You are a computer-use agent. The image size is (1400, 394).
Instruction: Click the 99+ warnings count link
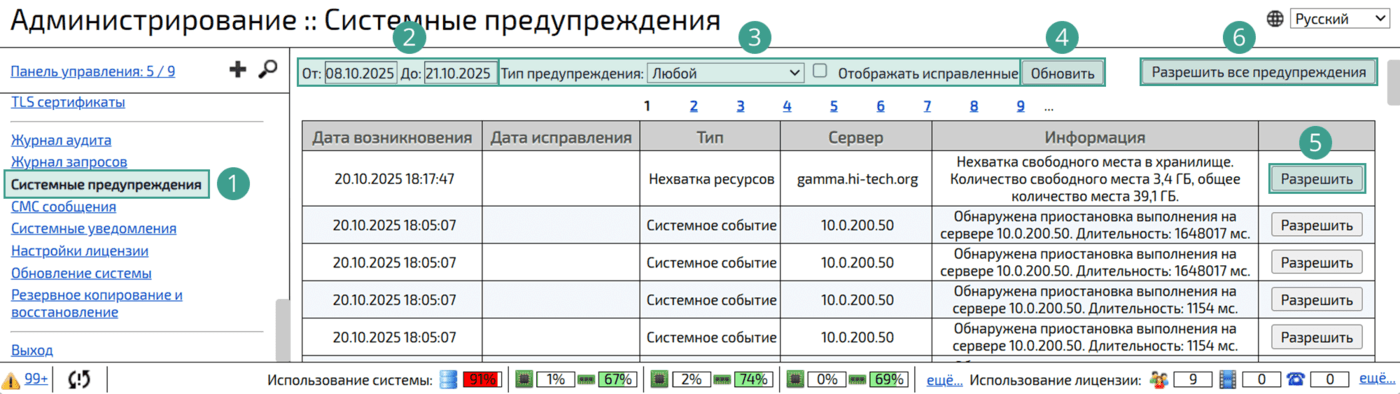36,379
